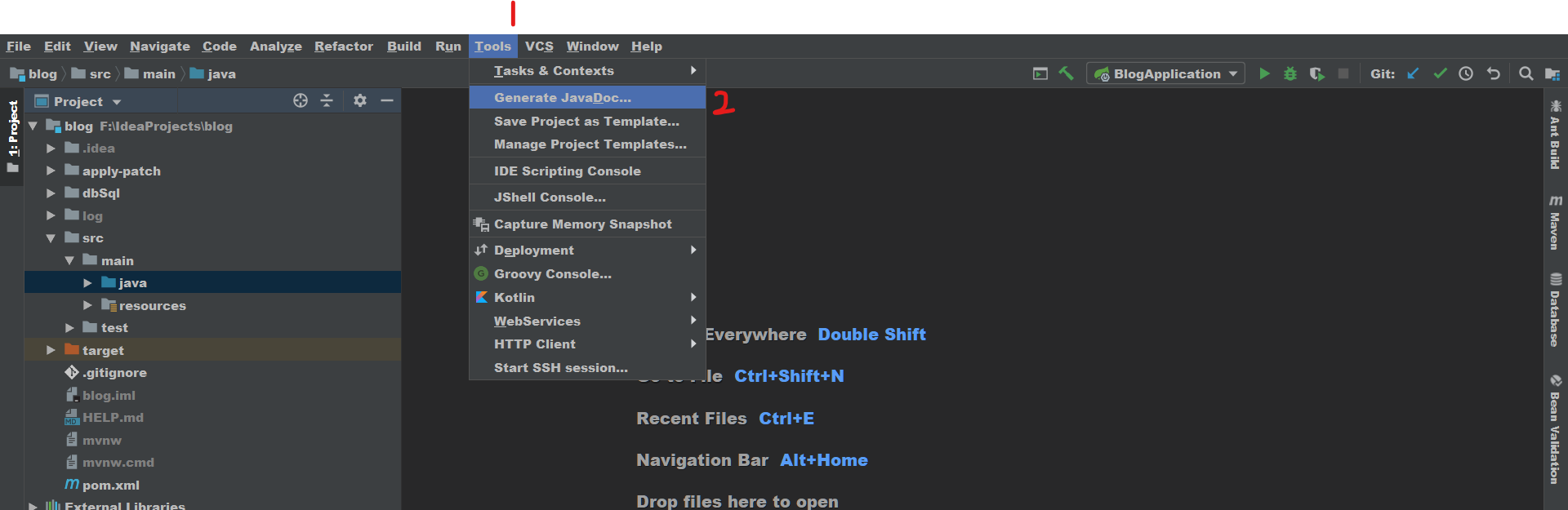1568x510 pixels.
Task: Open IDE Scripting Console
Action: [x=587, y=171]
